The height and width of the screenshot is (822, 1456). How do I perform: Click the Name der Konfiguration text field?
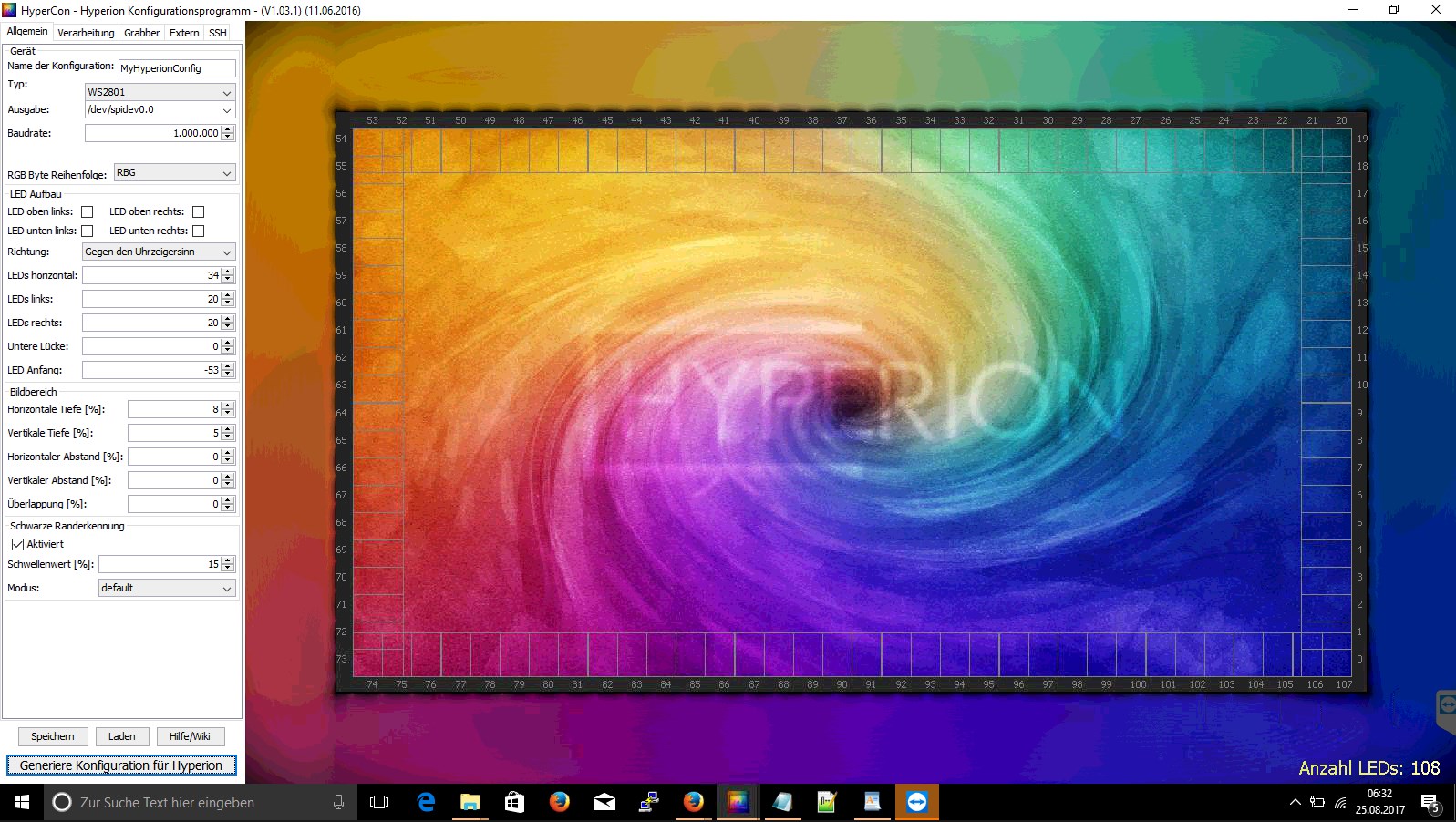coord(177,68)
